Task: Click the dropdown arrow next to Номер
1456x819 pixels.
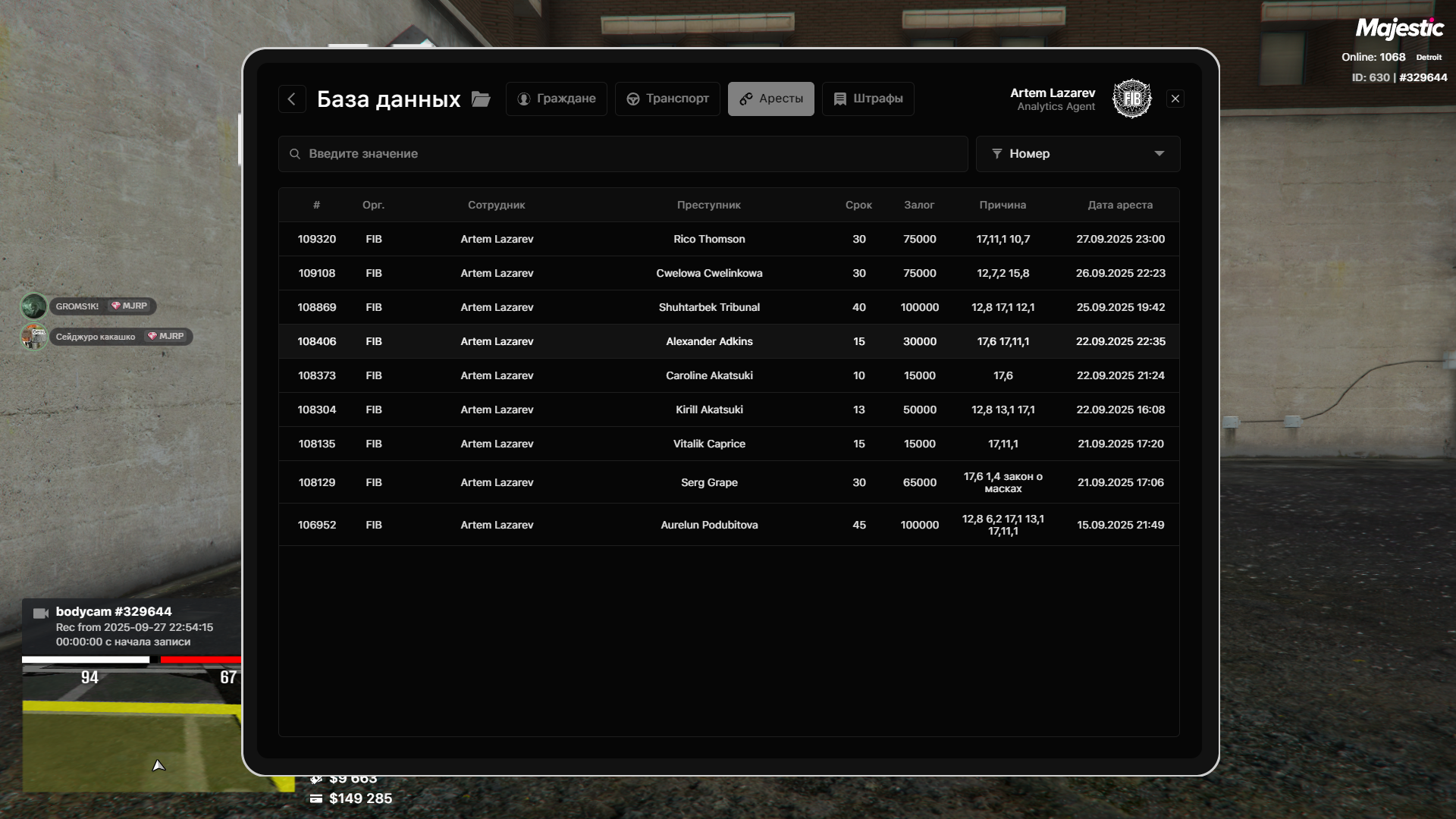Action: 1159,154
